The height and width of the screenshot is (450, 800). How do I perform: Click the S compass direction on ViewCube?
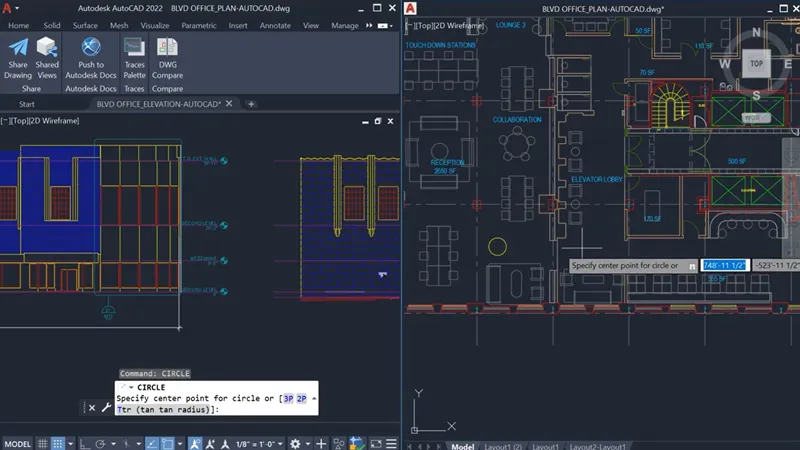tap(756, 95)
